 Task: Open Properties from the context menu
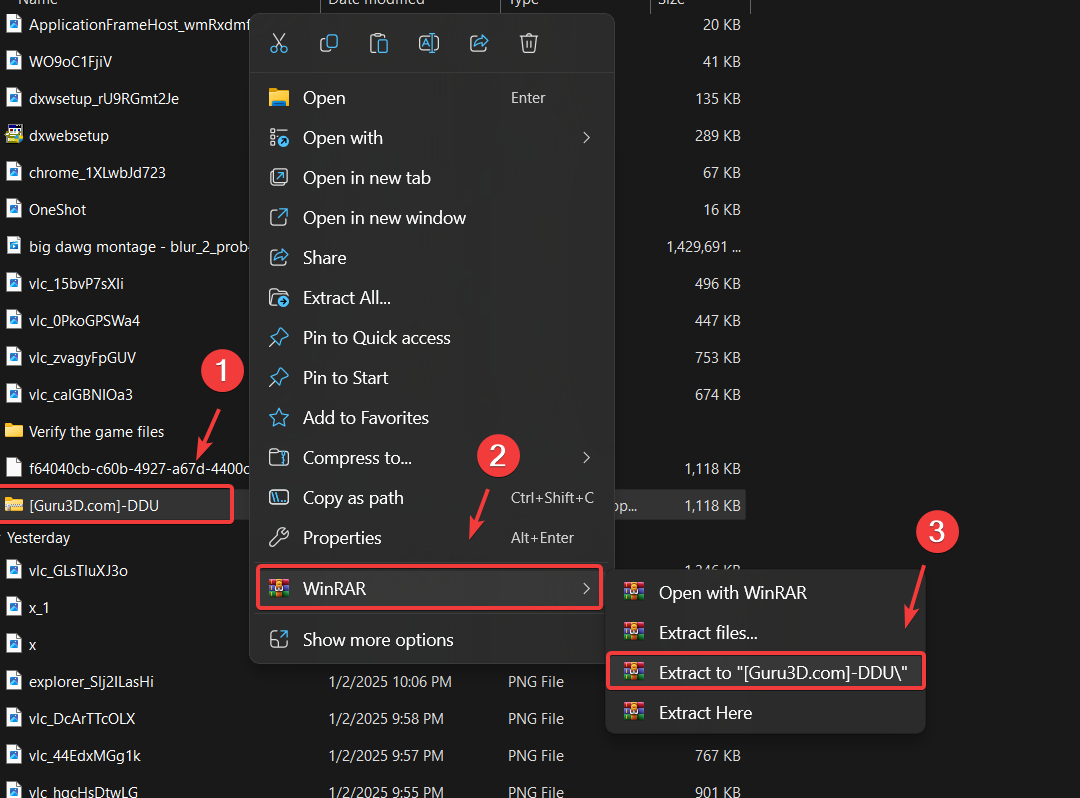coord(342,538)
